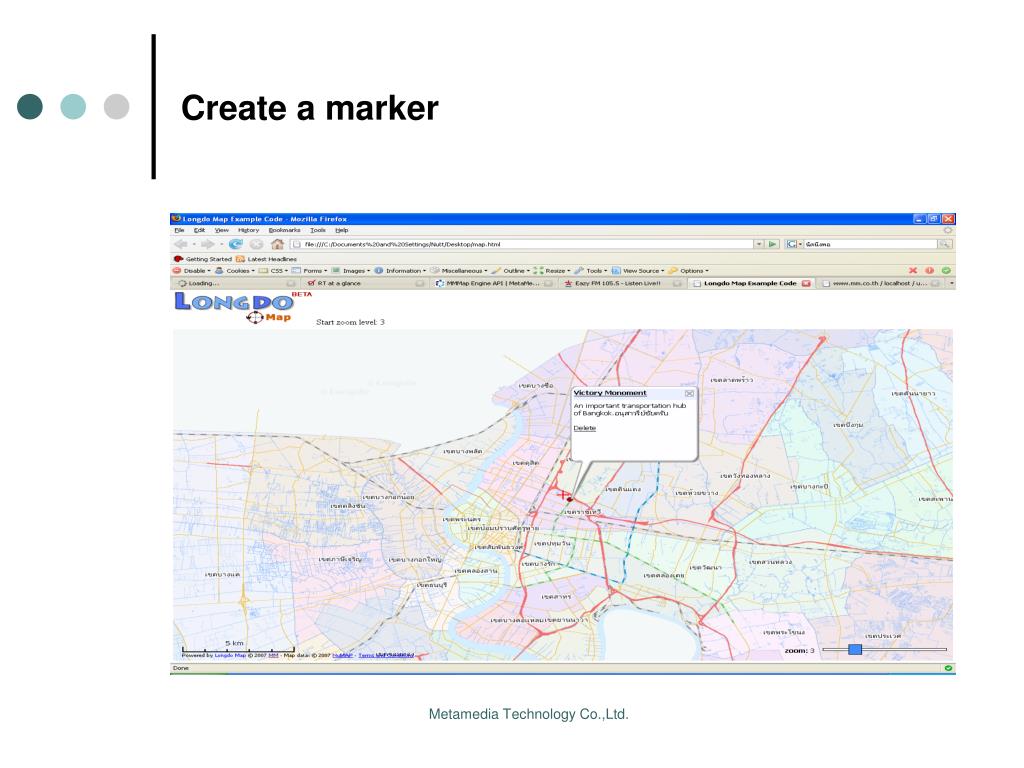Open the Tools menu in menu bar
This screenshot has width=1024, height=768.
tap(318, 231)
